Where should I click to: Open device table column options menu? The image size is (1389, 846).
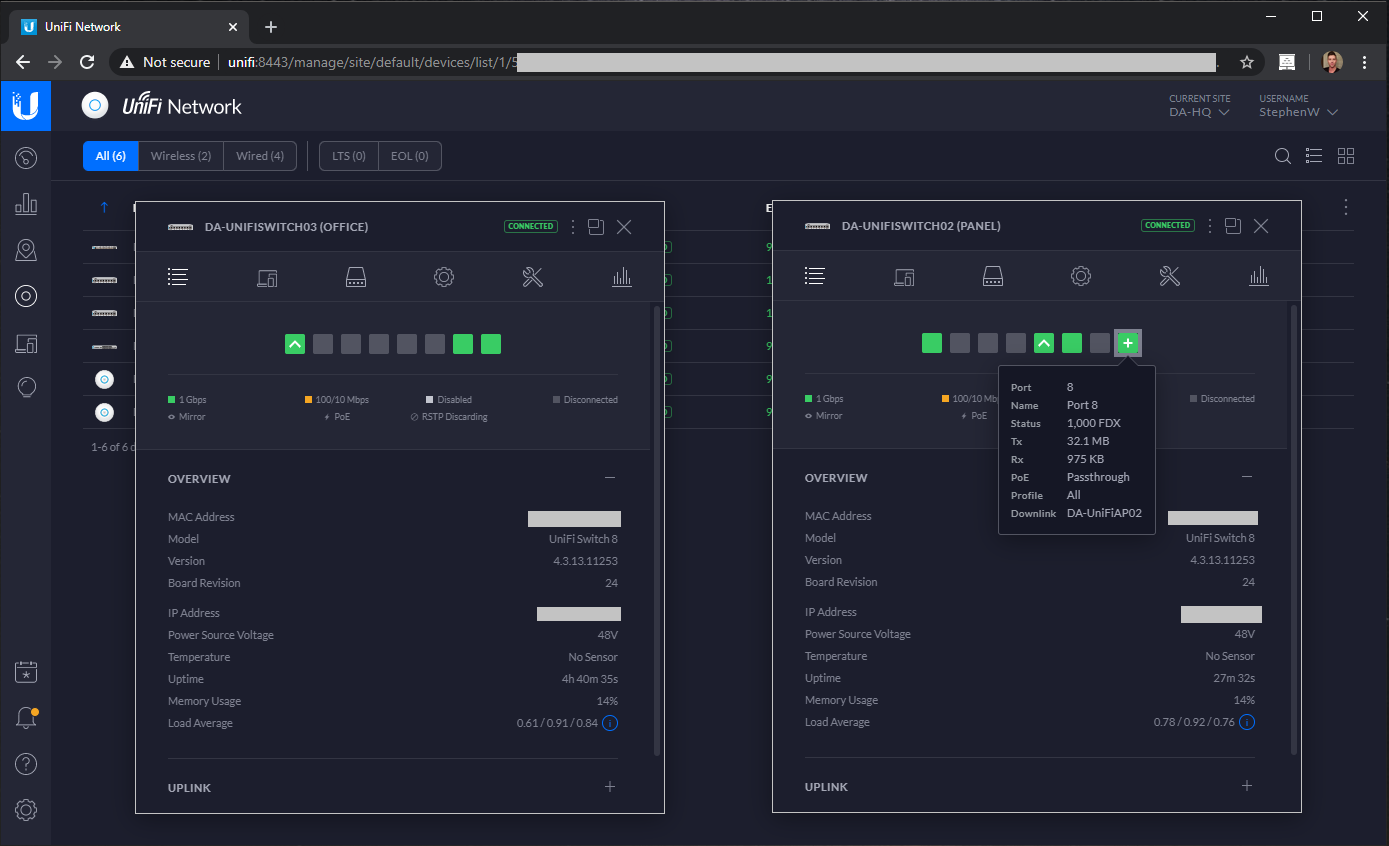tap(1346, 207)
